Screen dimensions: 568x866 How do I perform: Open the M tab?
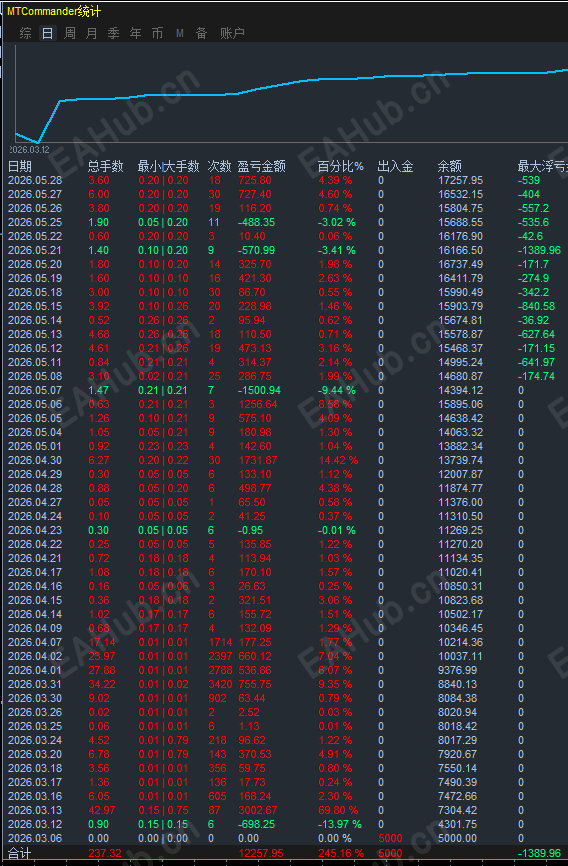click(x=180, y=33)
